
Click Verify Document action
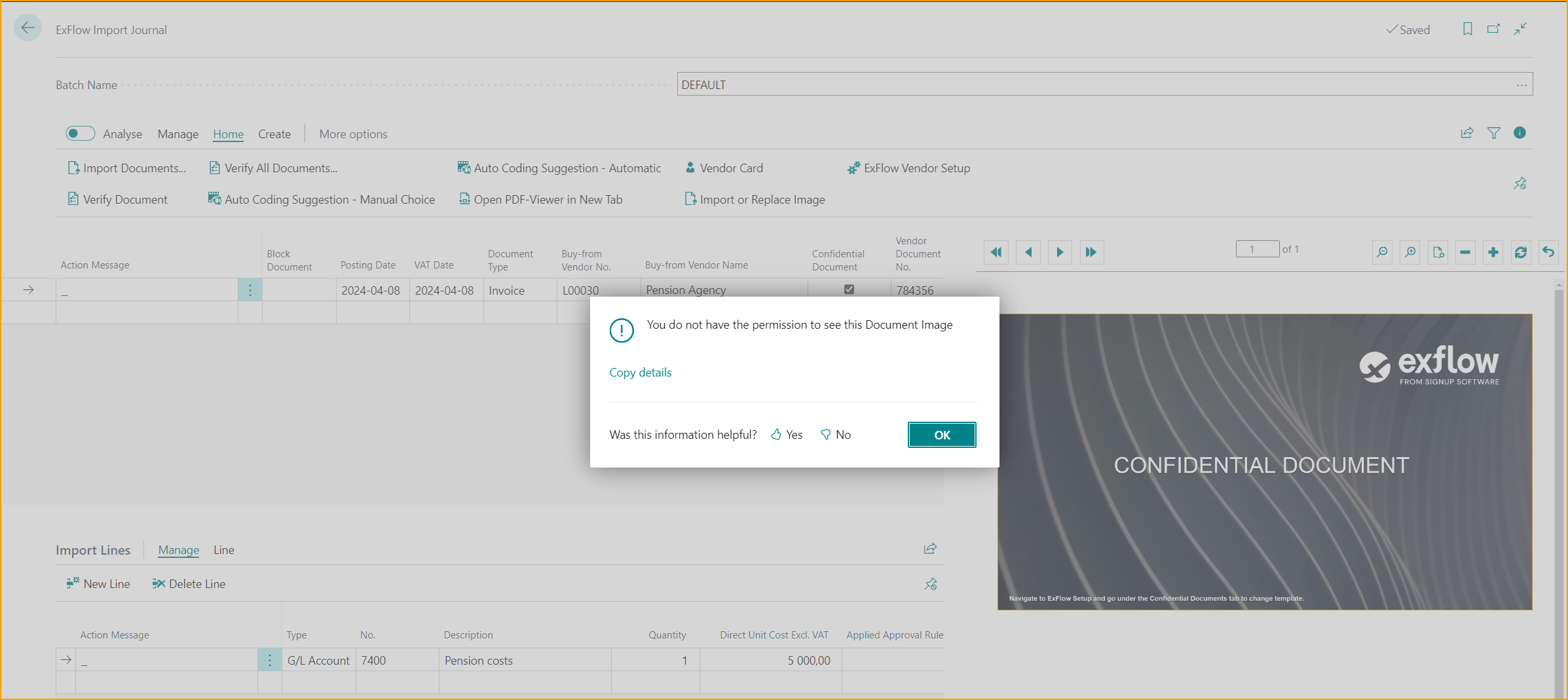tap(118, 199)
